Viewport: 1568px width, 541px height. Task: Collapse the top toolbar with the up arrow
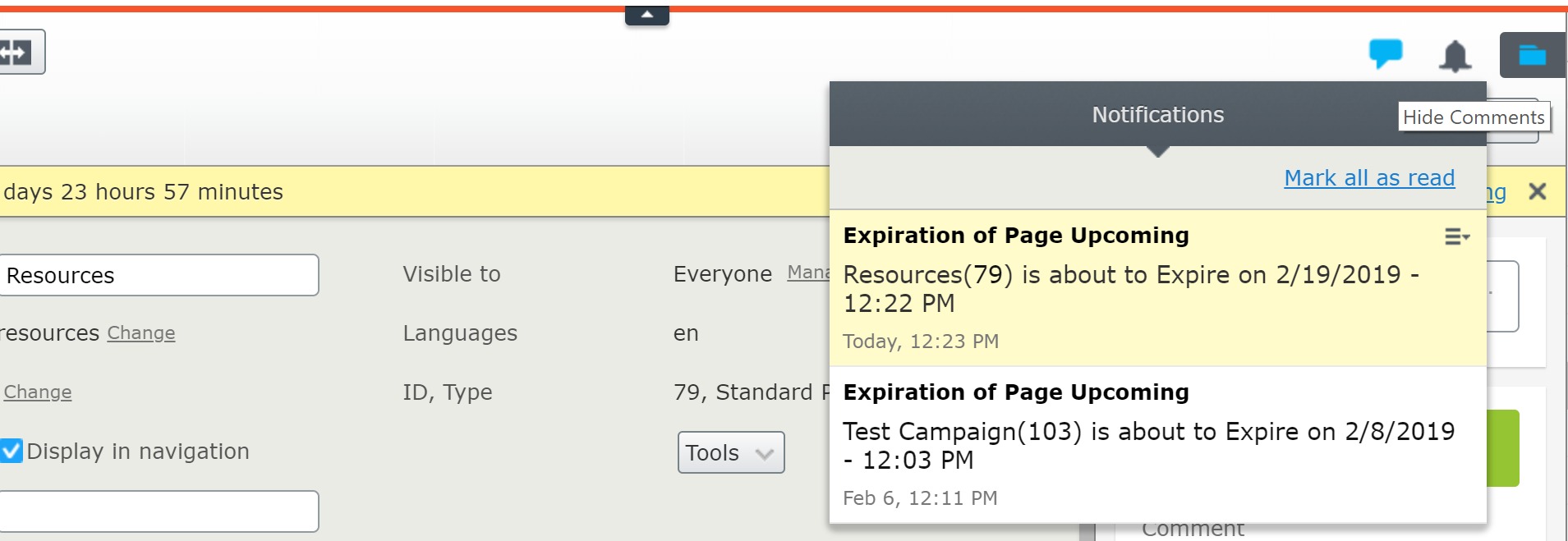tap(647, 15)
